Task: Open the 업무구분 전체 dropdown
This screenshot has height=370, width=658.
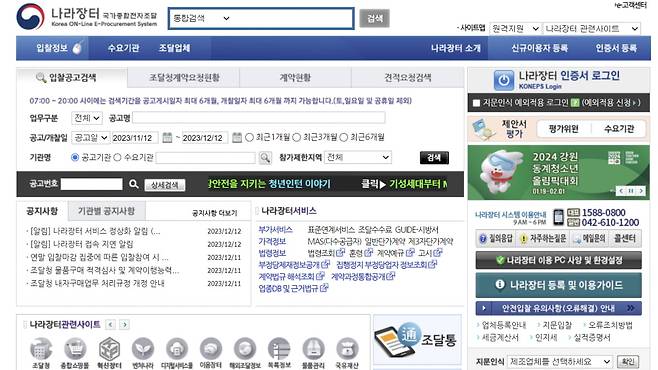Action: coord(87,118)
